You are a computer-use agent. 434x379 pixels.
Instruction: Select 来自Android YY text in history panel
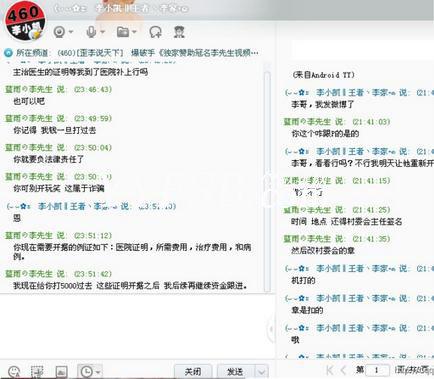coord(323,75)
